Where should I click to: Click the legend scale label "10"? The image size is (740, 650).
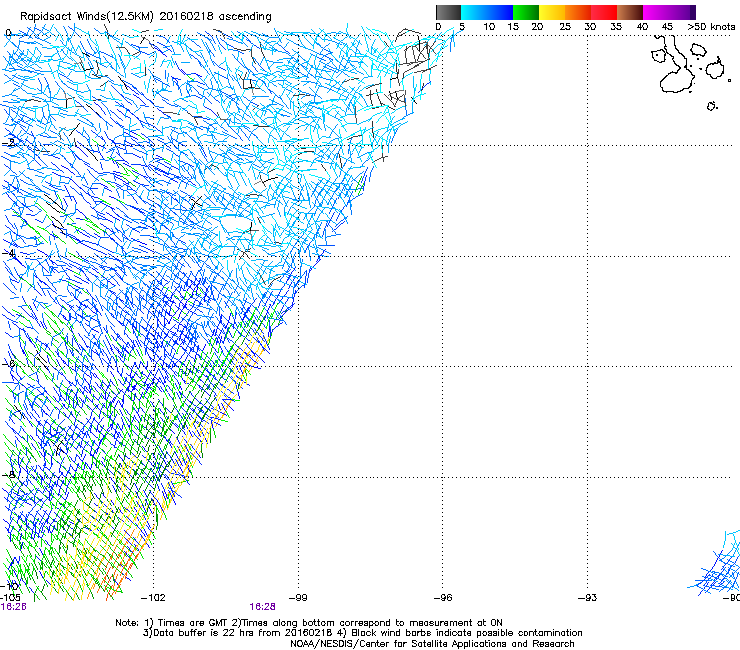489,27
